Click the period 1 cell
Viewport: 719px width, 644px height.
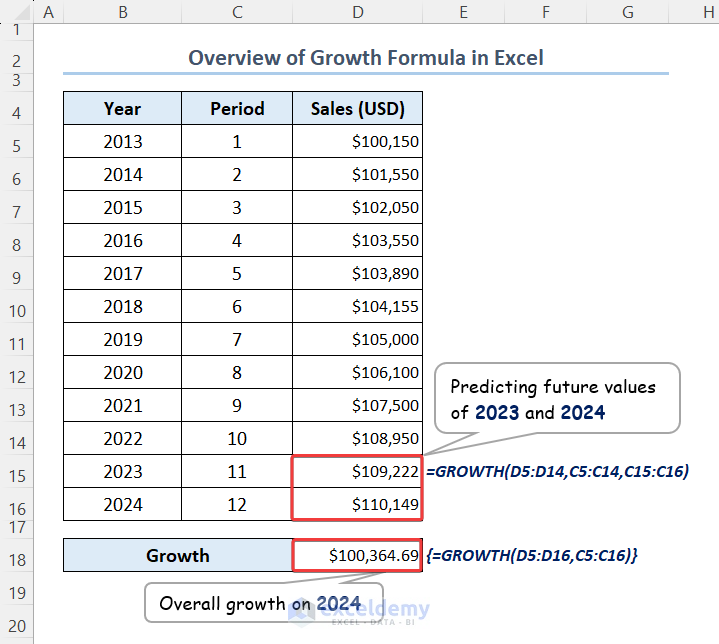point(237,141)
